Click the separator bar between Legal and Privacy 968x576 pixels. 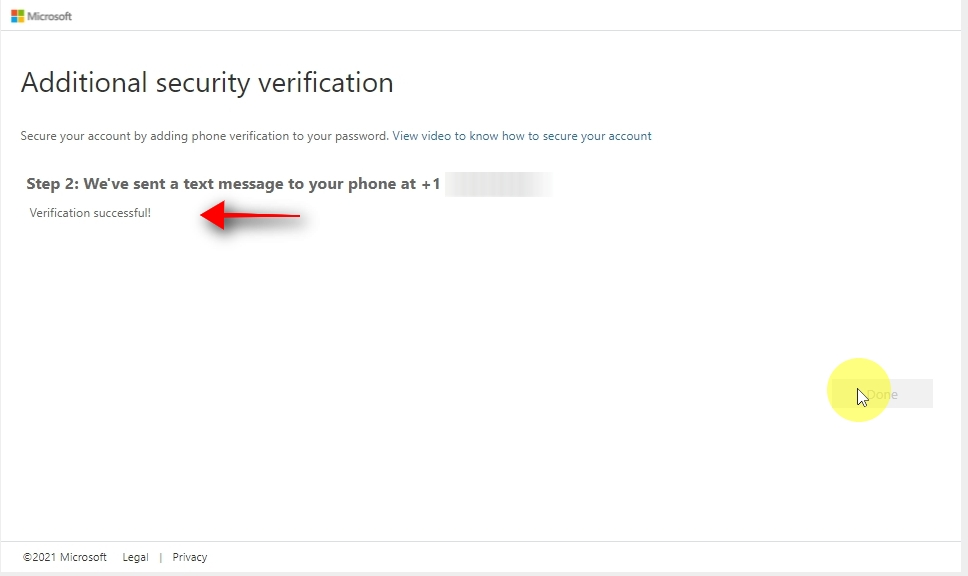(x=160, y=557)
